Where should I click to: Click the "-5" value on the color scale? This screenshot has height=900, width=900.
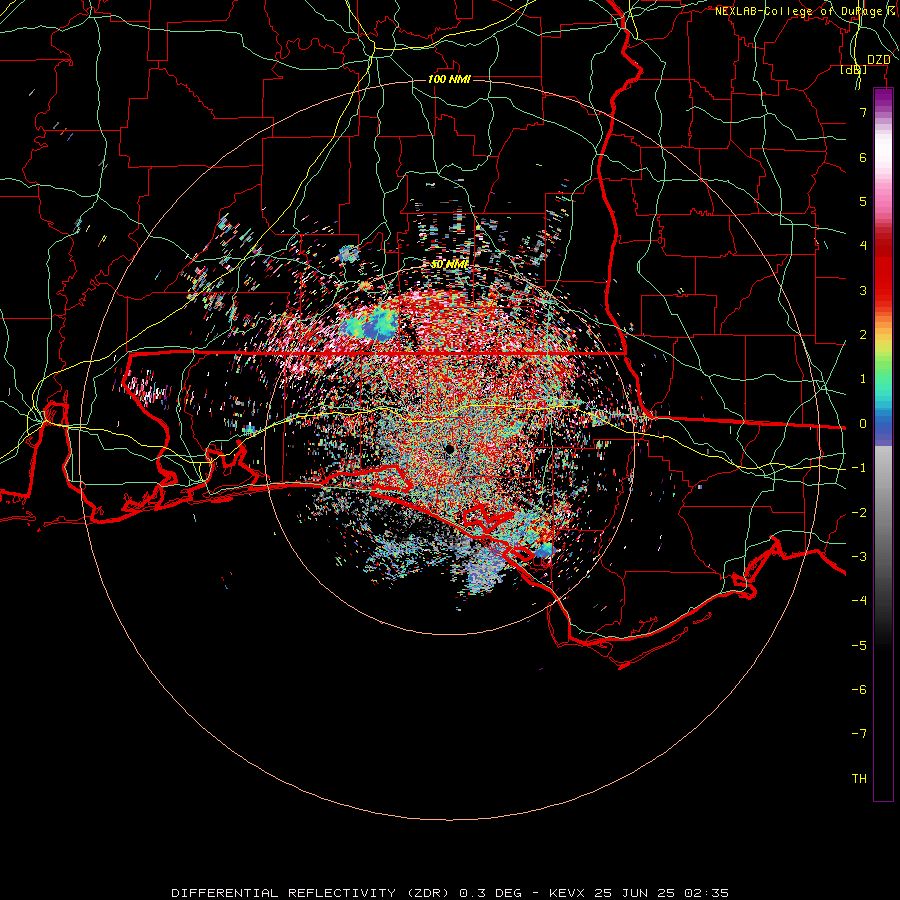pos(859,646)
